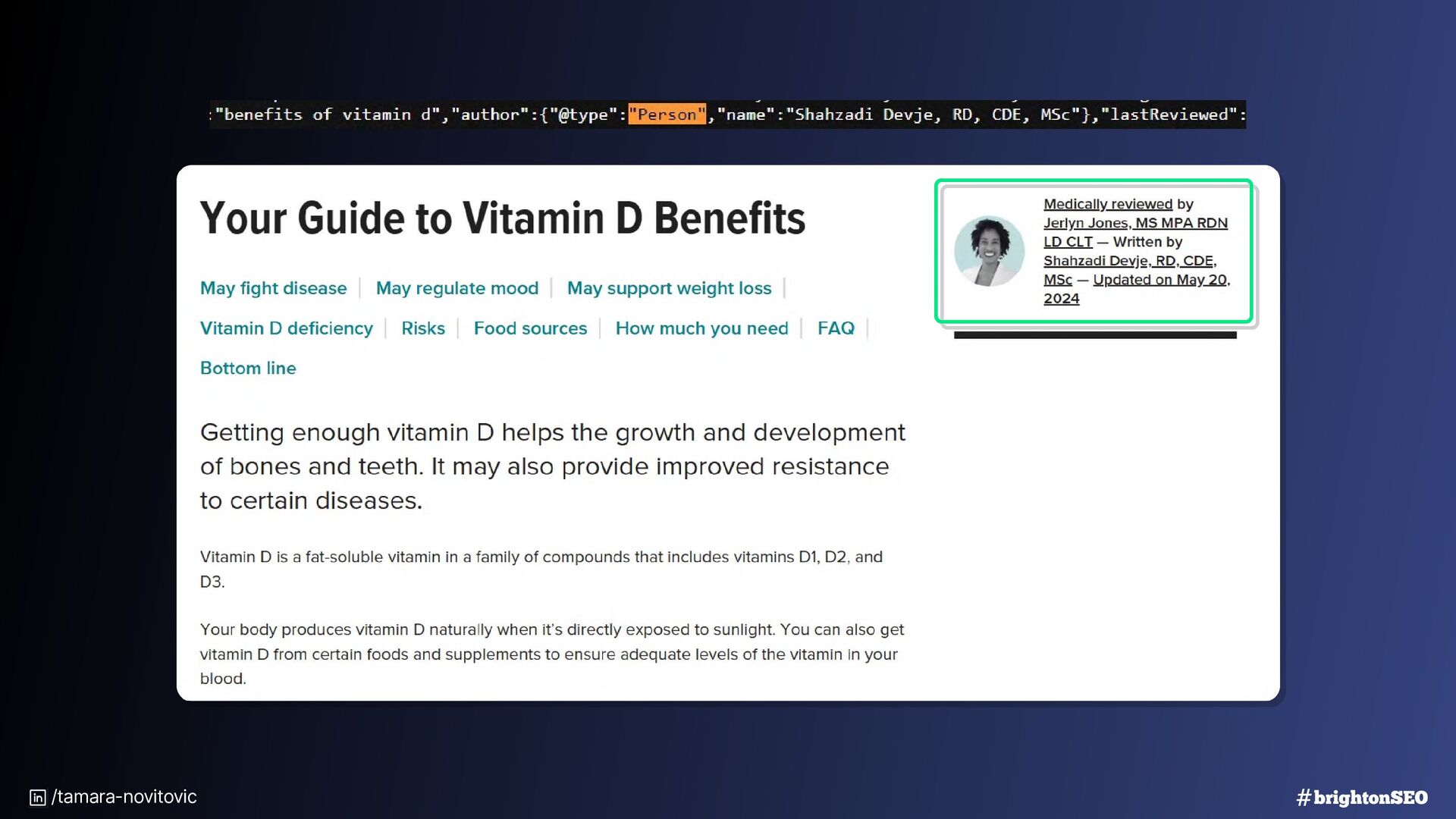
Task: Open the 'Bottom line' section link
Action: (x=248, y=369)
